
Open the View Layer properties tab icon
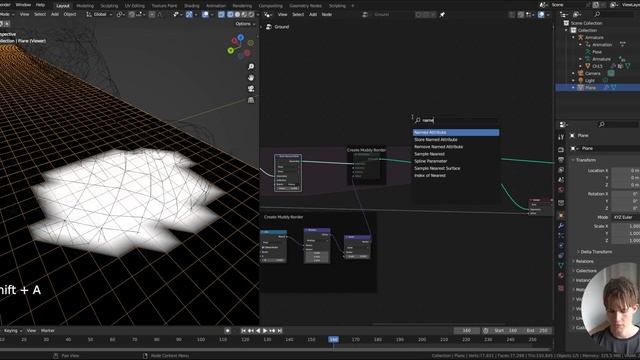pos(561,170)
